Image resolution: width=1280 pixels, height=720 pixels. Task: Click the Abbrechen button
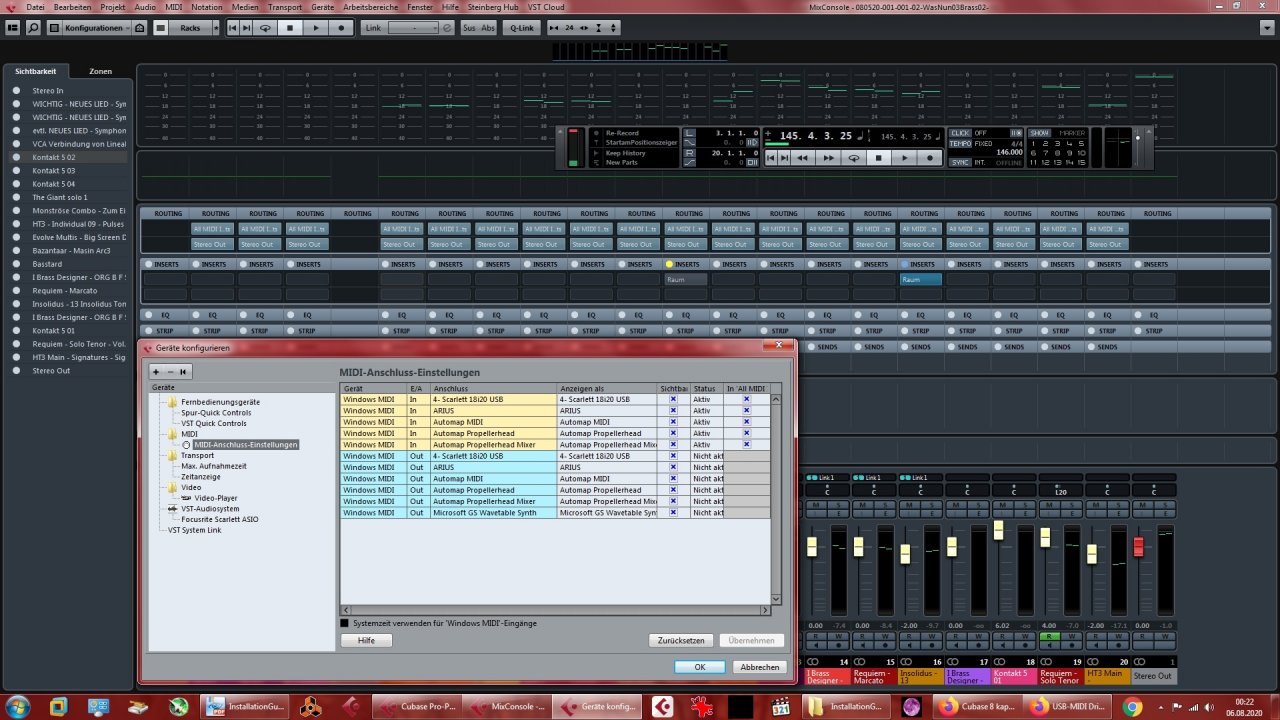pos(759,667)
